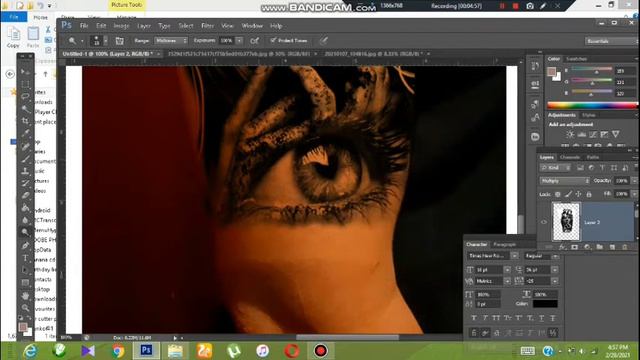The image size is (640, 360).
Task: Select the Lasso tool
Action: tap(25, 96)
